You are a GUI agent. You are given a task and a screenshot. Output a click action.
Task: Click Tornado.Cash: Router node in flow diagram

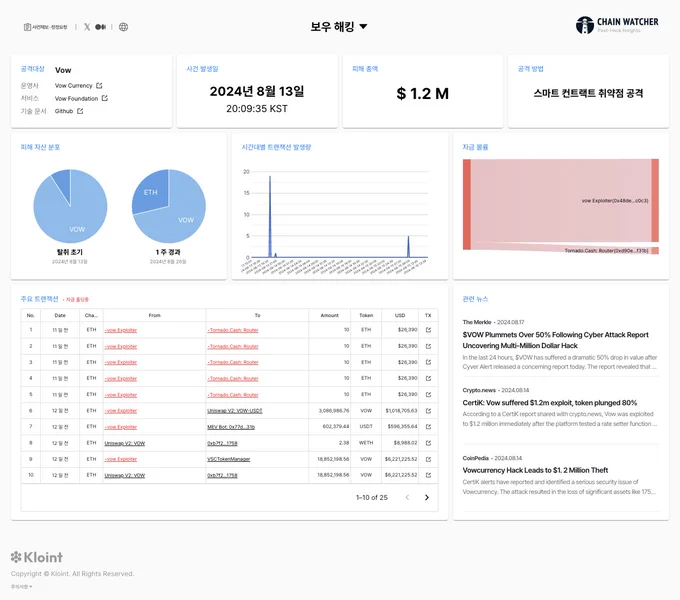[x=655, y=251]
